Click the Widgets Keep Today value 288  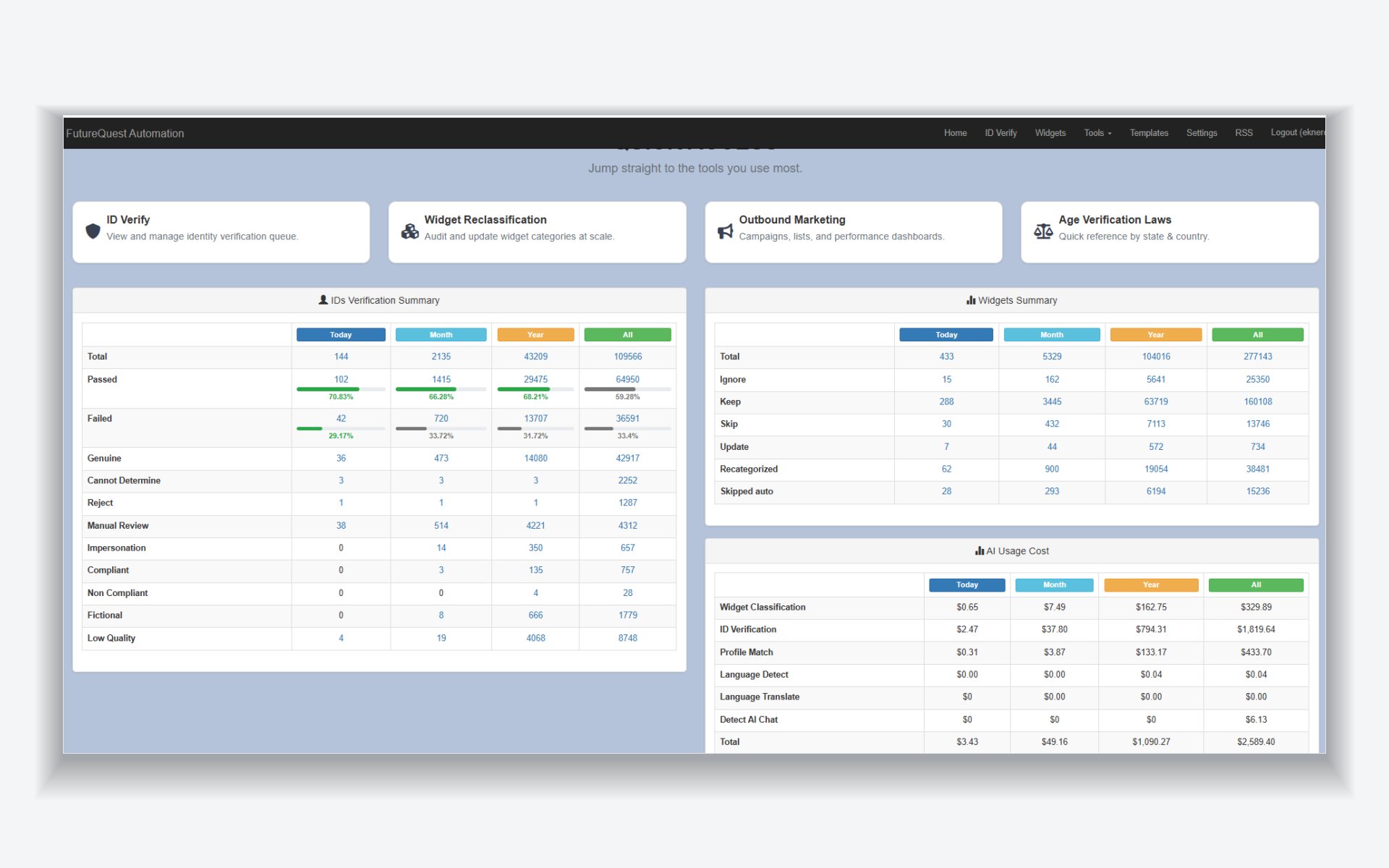[946, 401]
